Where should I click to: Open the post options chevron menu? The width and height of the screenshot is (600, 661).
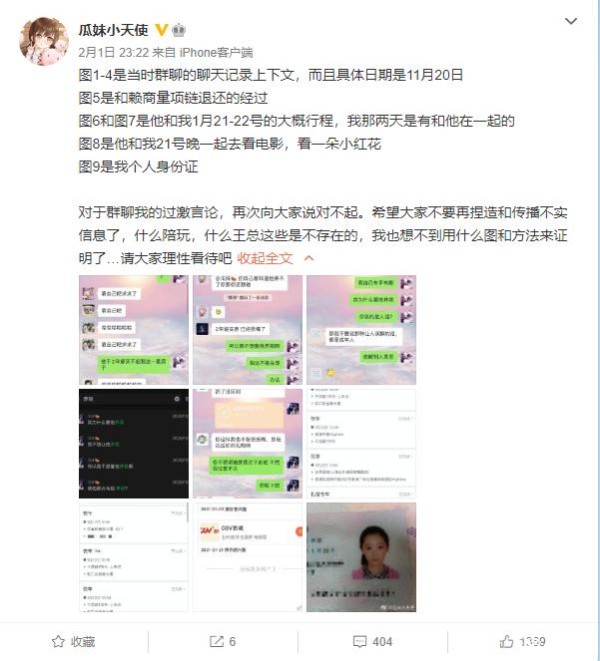[x=570, y=21]
